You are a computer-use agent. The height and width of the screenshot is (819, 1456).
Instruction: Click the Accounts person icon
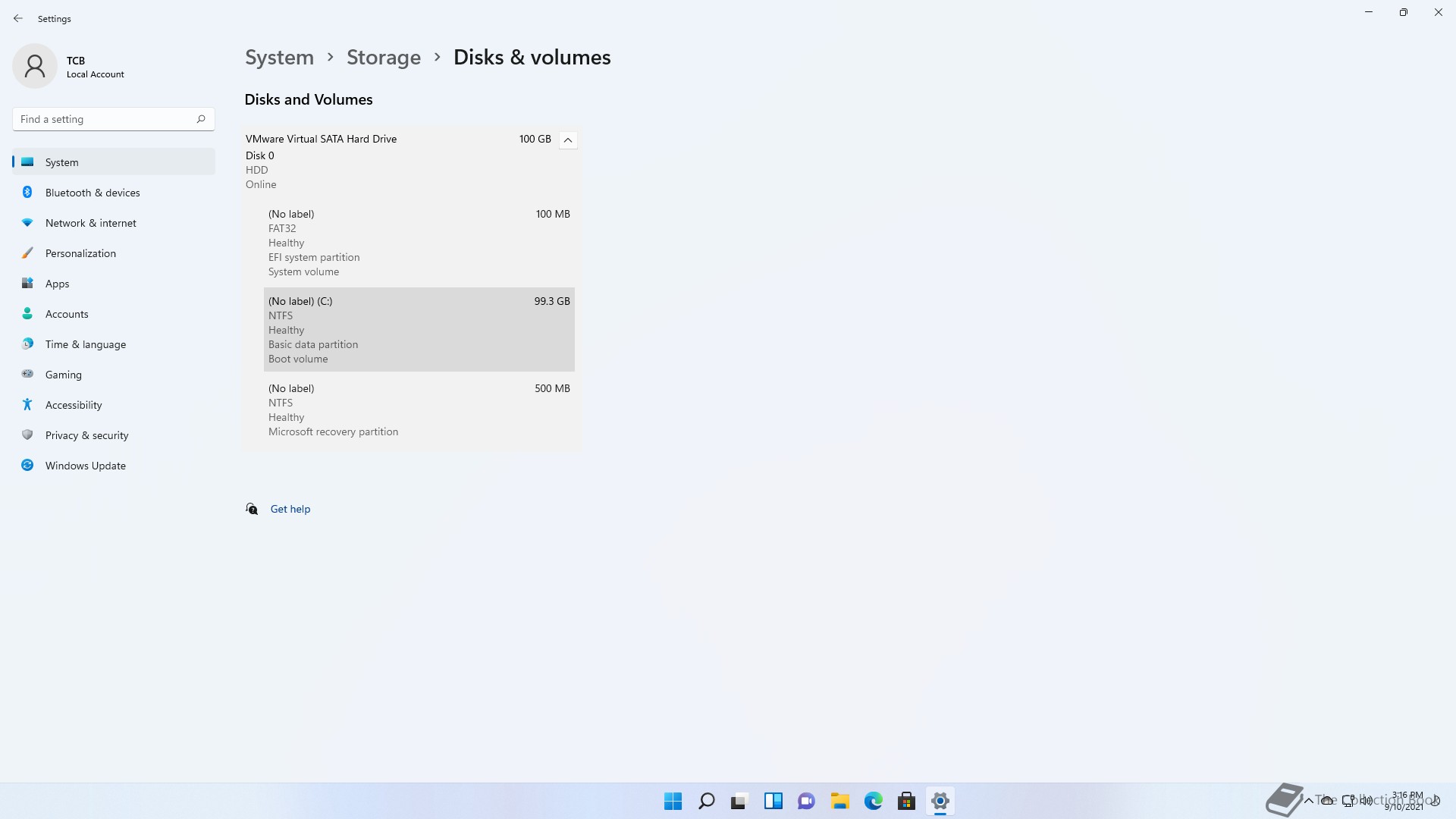27,313
